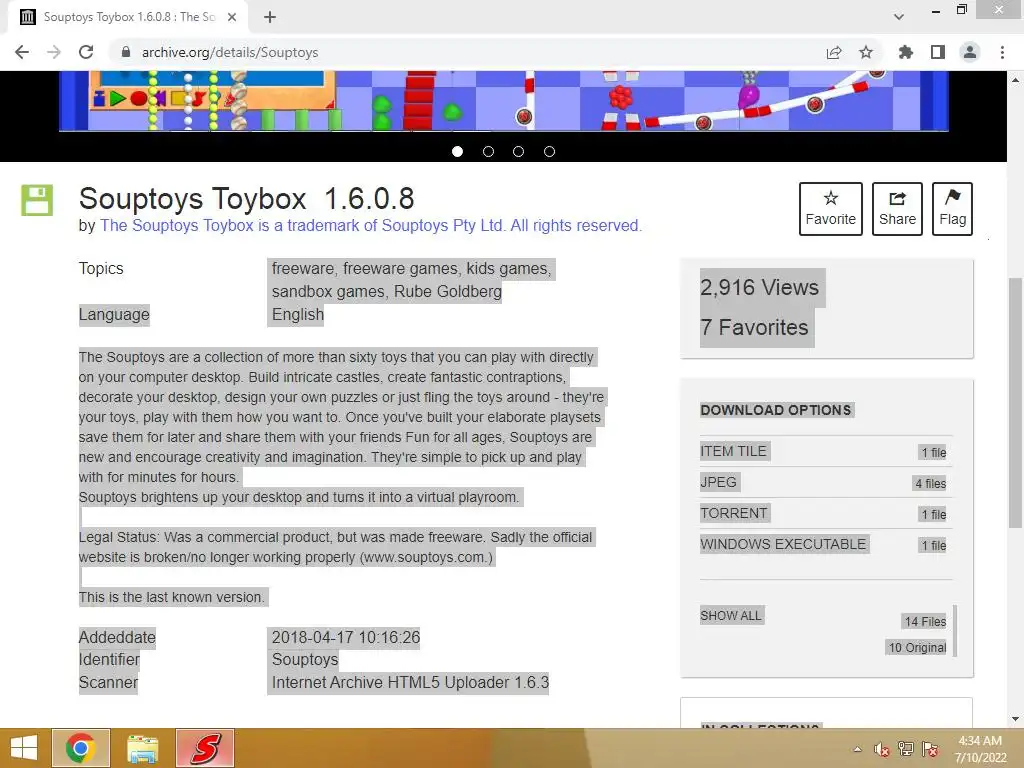Click SHOW ALL downloads link
The image size is (1024, 768).
731,616
